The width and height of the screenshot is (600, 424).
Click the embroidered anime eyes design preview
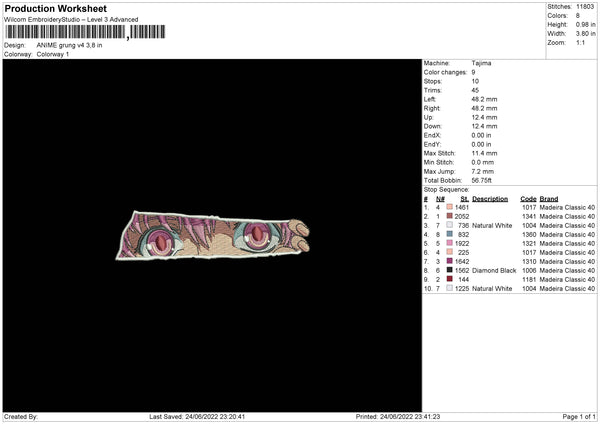point(213,235)
